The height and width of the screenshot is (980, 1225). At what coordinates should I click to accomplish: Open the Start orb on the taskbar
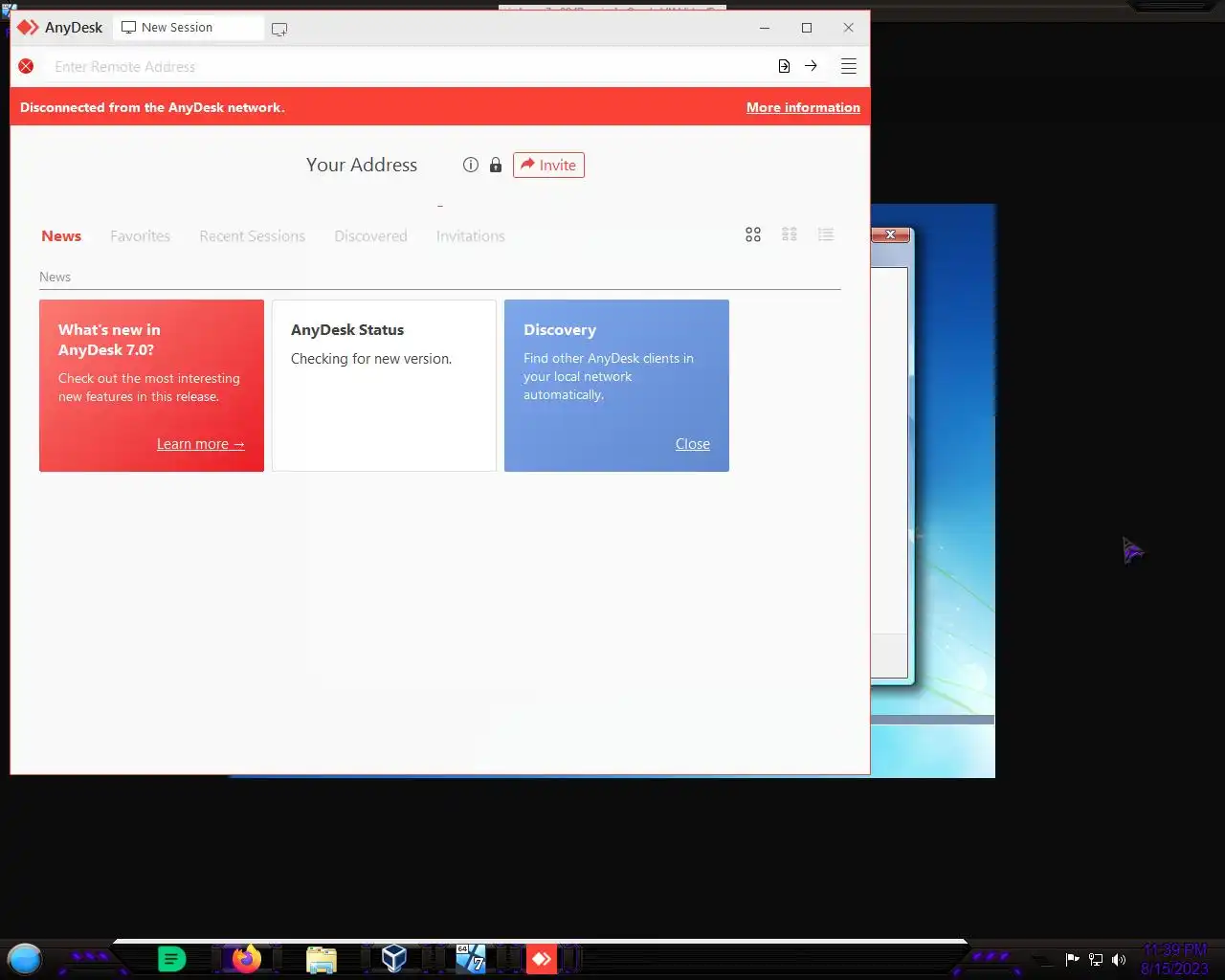pos(25,958)
